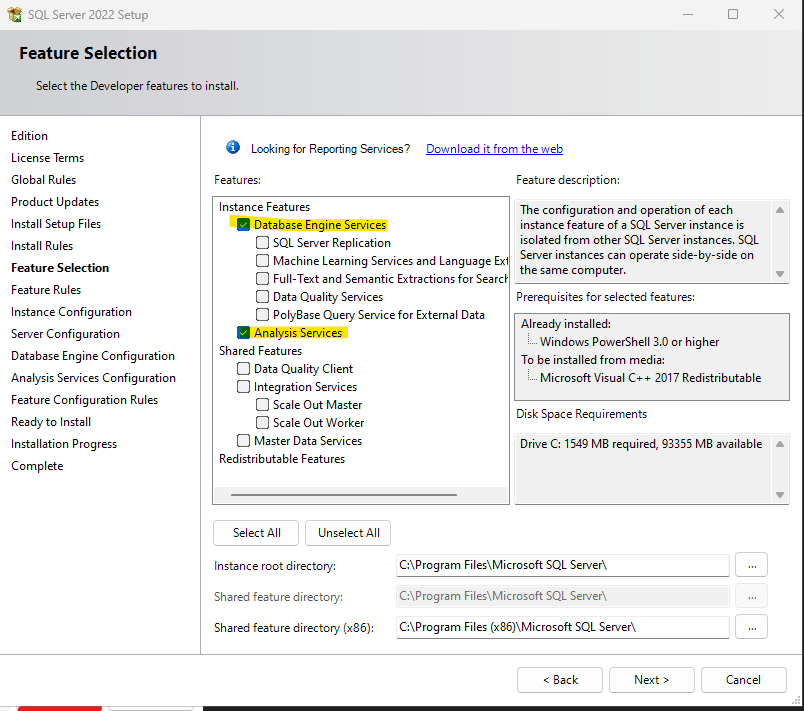
Task: Click the Feature Rules sidebar step
Action: point(46,290)
